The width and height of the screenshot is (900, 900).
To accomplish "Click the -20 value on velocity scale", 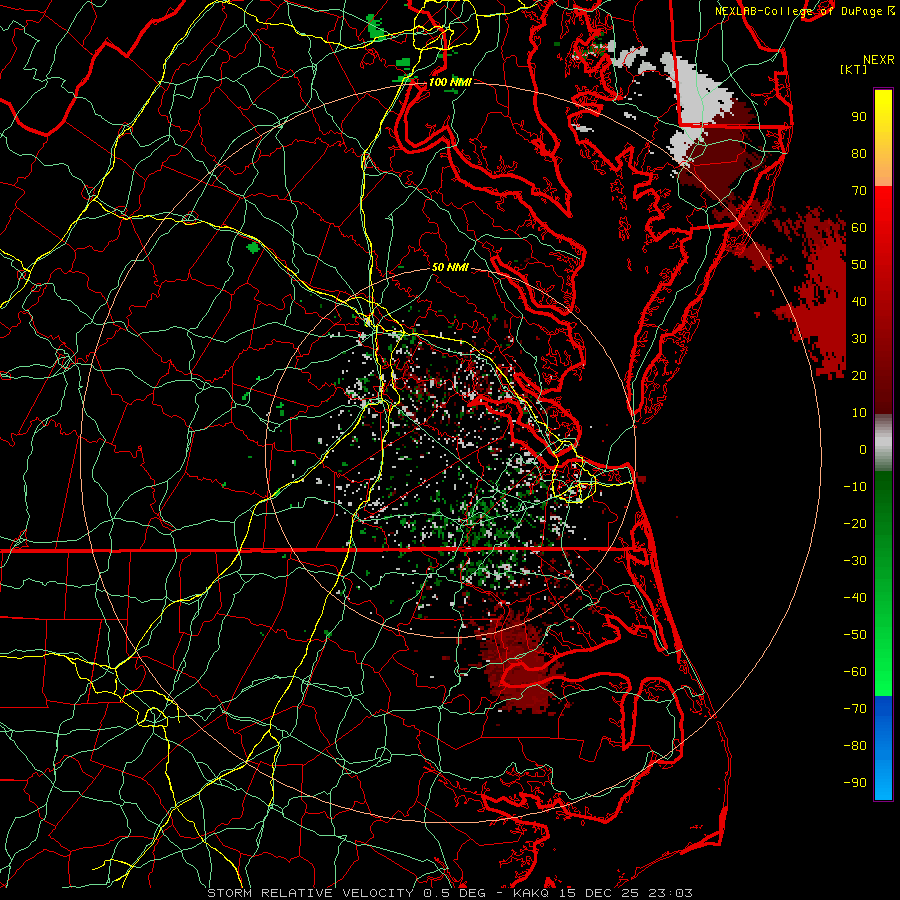I will [855, 523].
